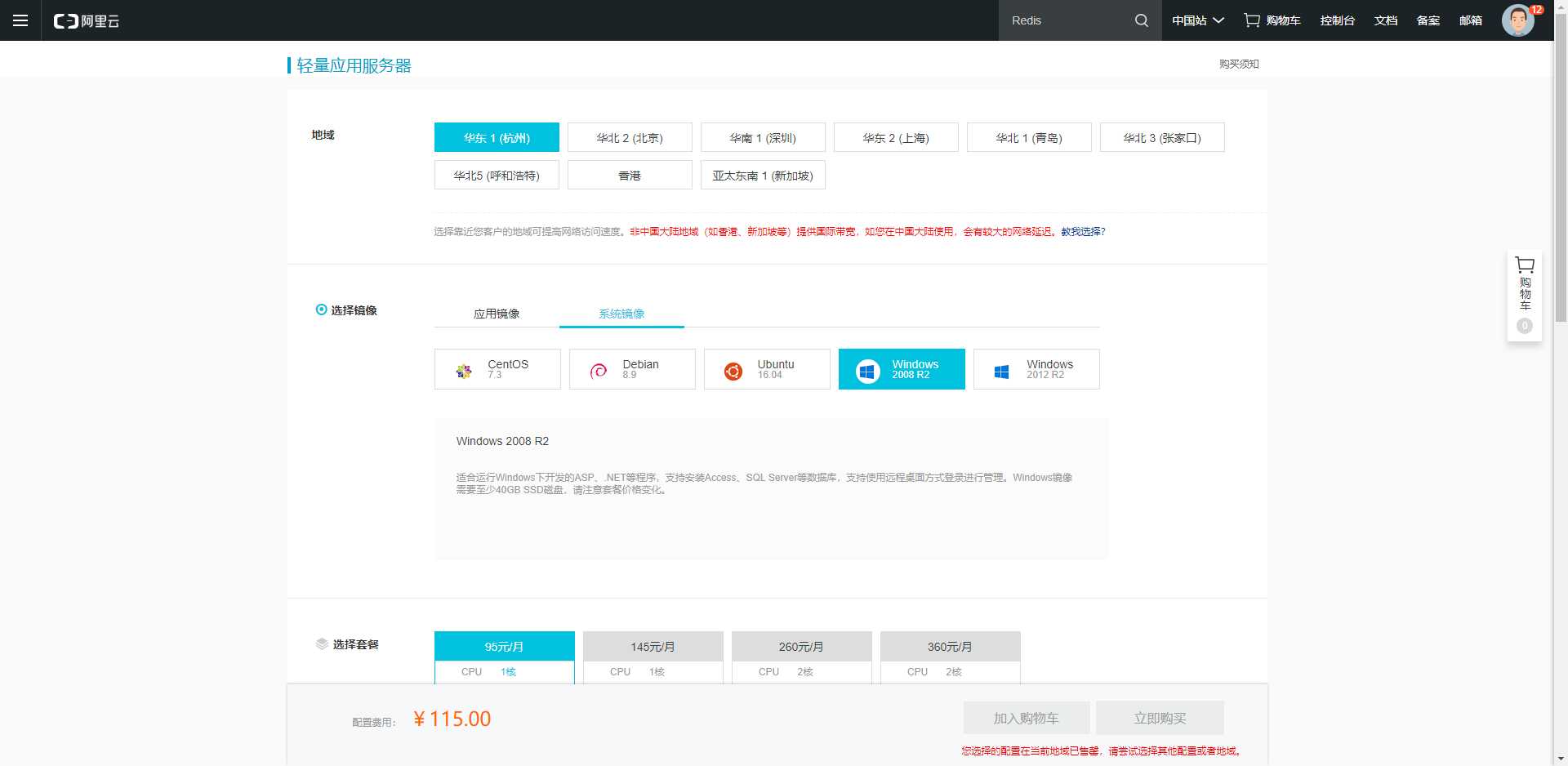The height and width of the screenshot is (766, 1568).
Task: Click the 轻量应用服务器 page title
Action: pyautogui.click(x=354, y=65)
